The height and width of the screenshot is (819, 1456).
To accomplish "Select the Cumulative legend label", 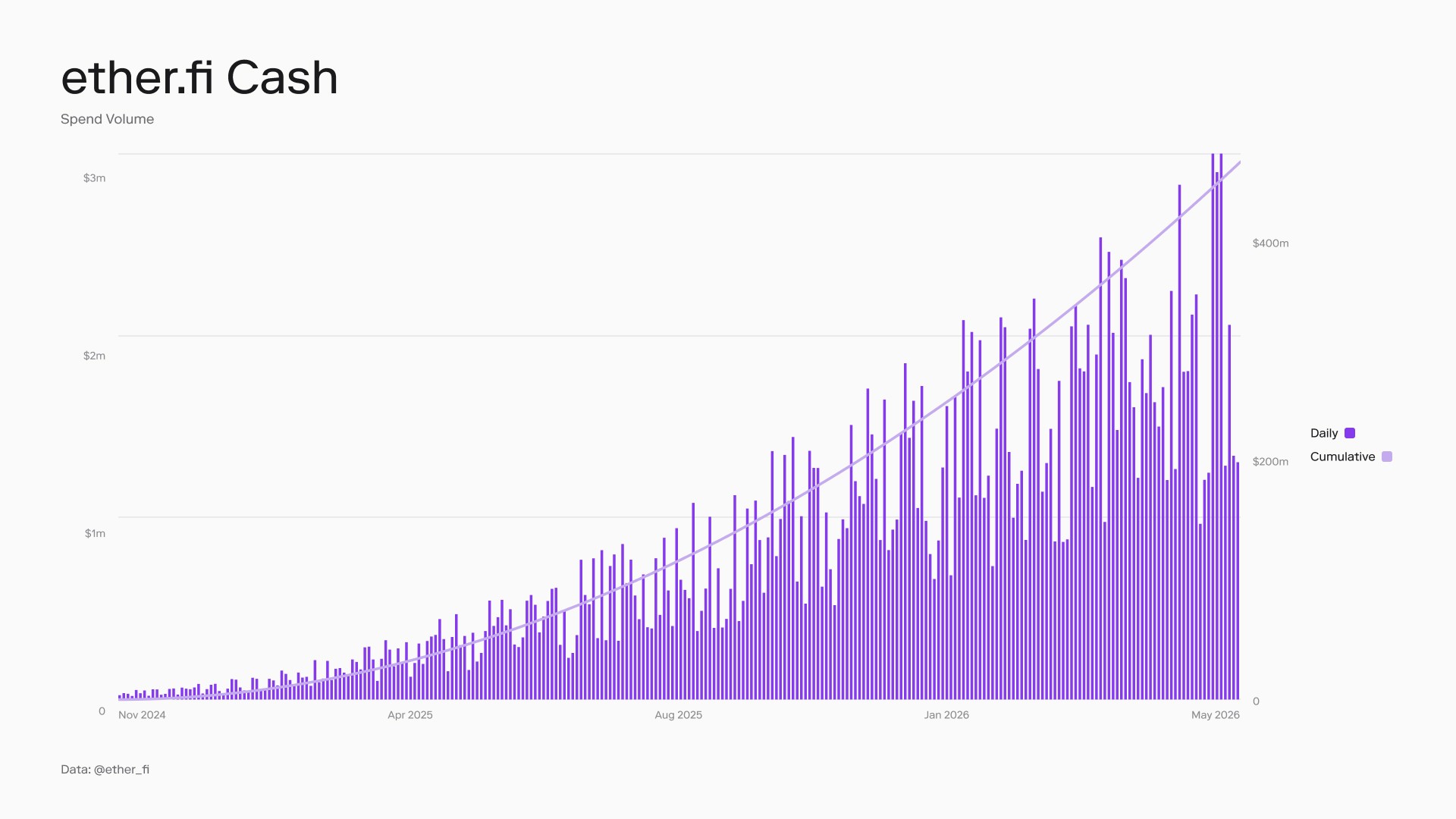I will pos(1342,457).
